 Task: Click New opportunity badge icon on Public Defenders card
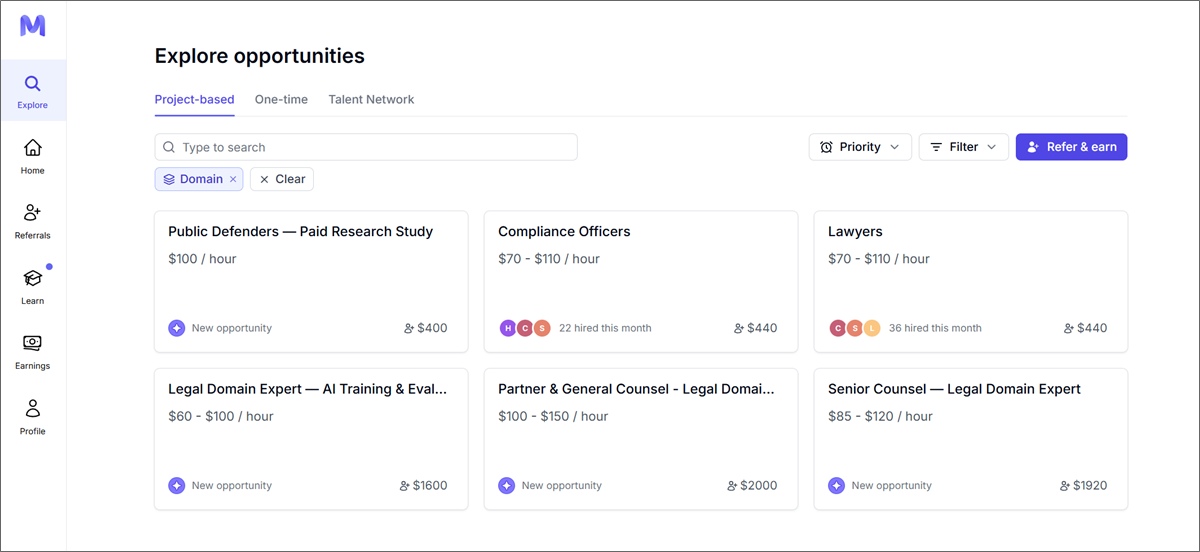(177, 328)
